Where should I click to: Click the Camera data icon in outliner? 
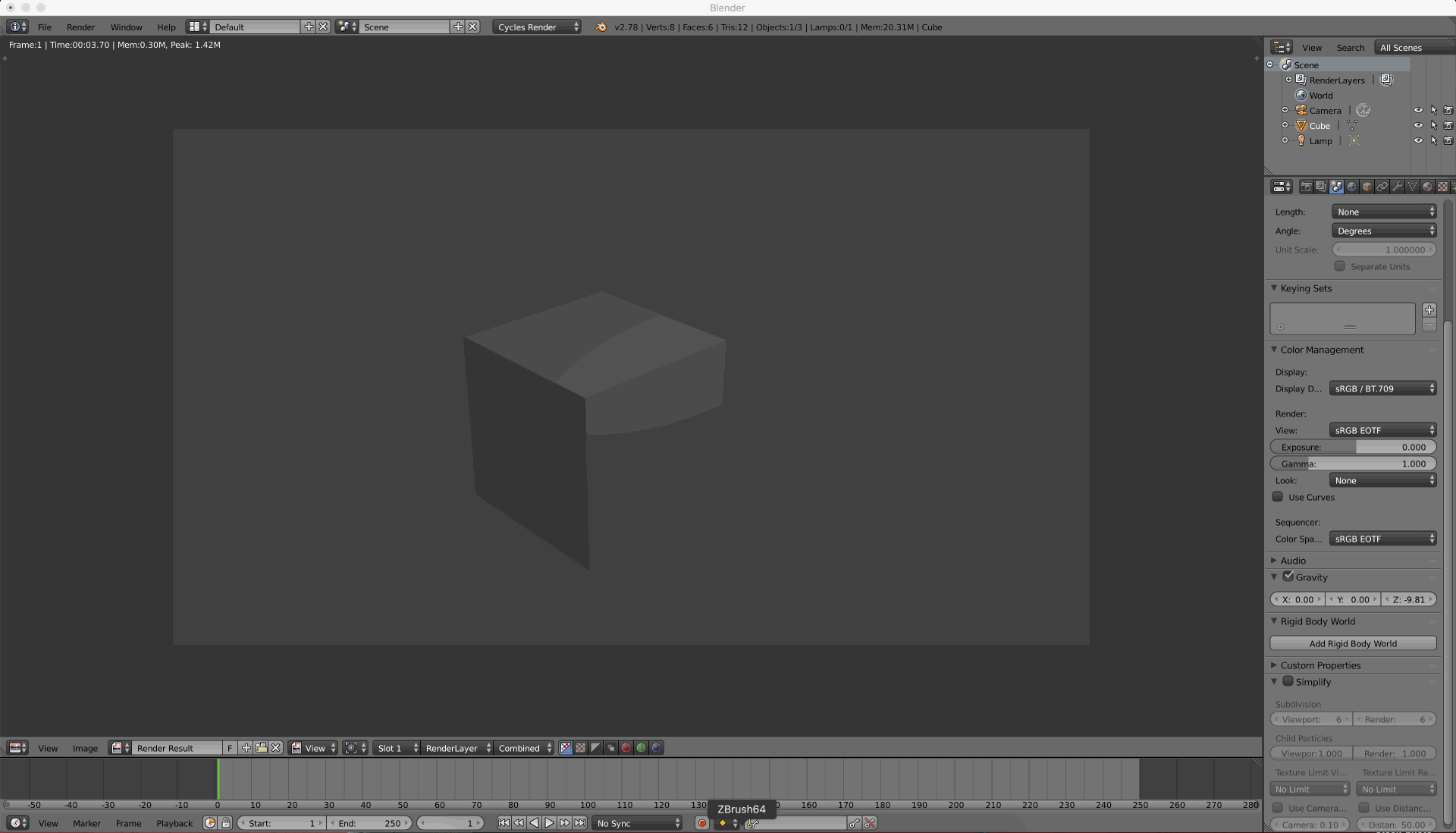tap(1363, 110)
